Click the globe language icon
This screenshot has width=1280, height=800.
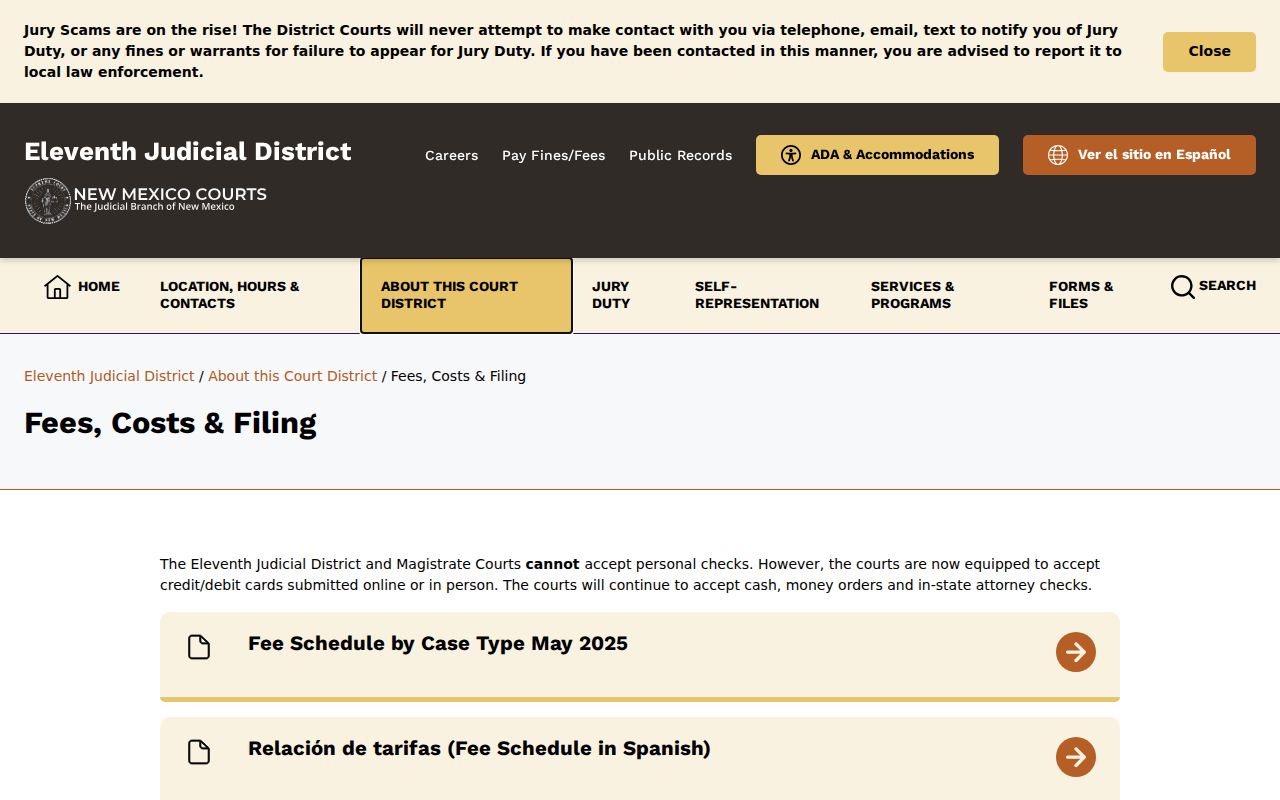1058,155
